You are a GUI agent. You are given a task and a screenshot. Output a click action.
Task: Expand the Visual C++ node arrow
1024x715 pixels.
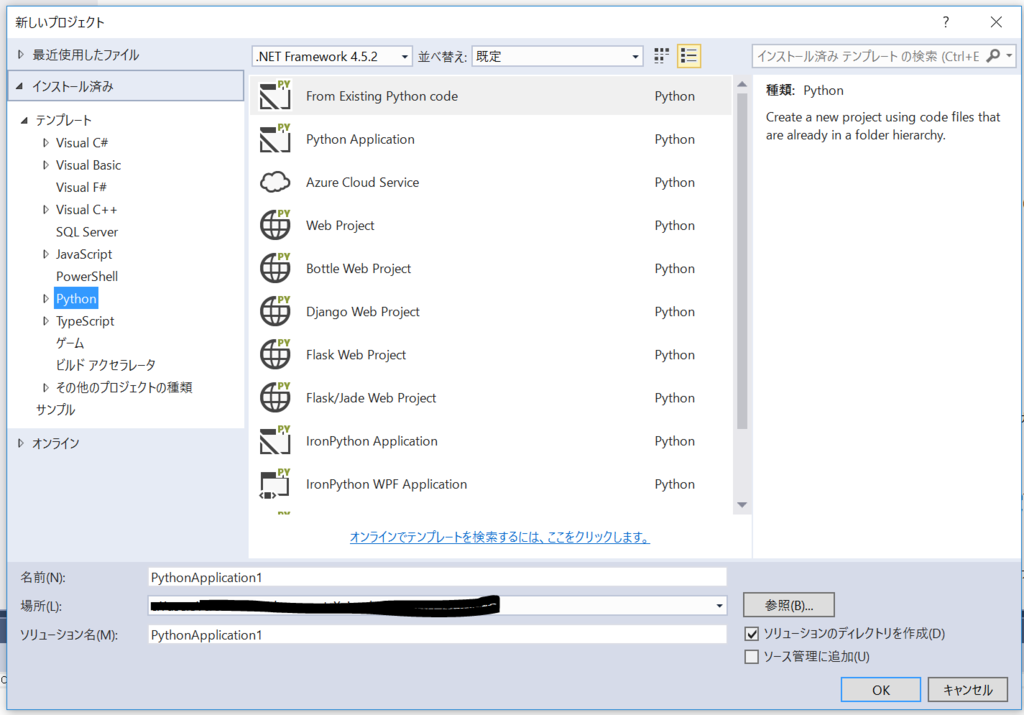[45, 210]
